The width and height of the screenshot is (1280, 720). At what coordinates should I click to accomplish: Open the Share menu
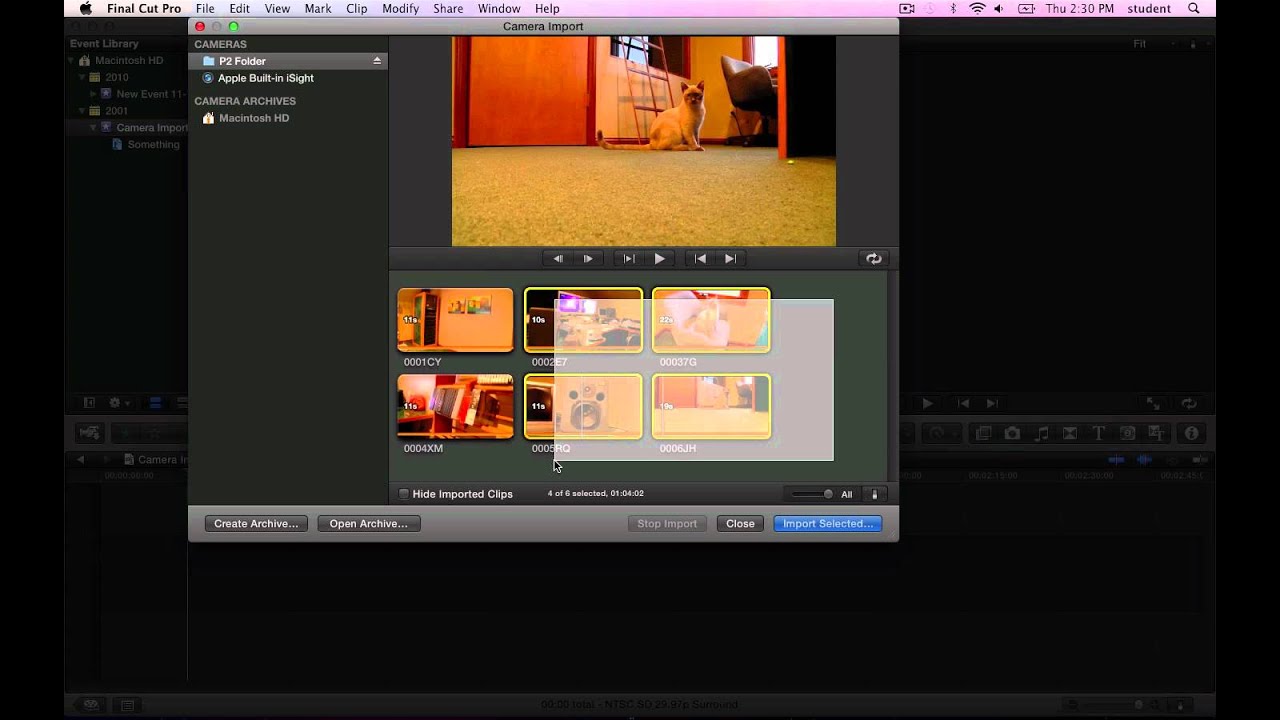pyautogui.click(x=448, y=8)
